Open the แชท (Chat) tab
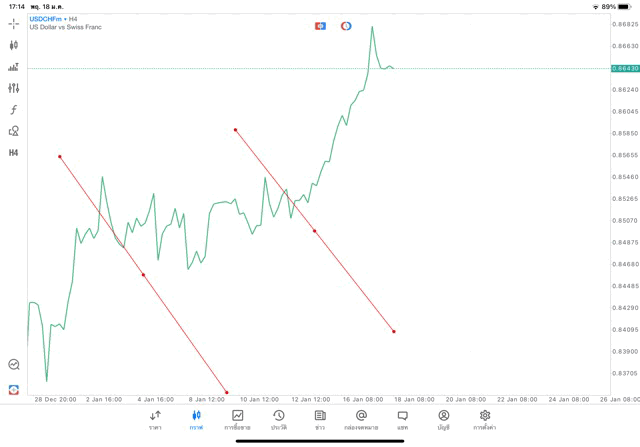The image size is (640, 447). (402, 419)
